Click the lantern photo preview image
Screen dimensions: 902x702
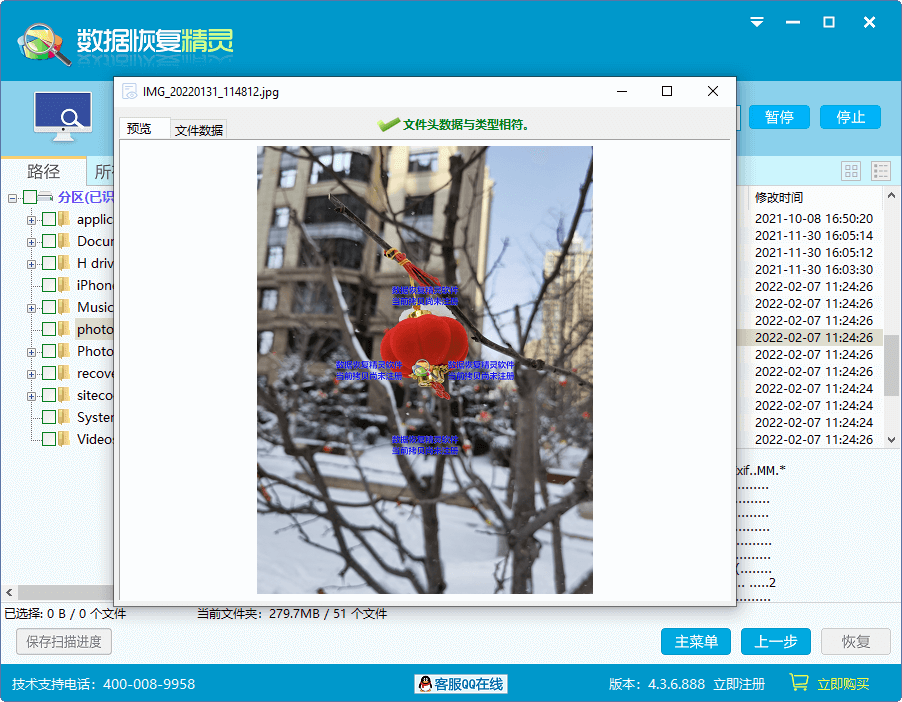[x=425, y=369]
